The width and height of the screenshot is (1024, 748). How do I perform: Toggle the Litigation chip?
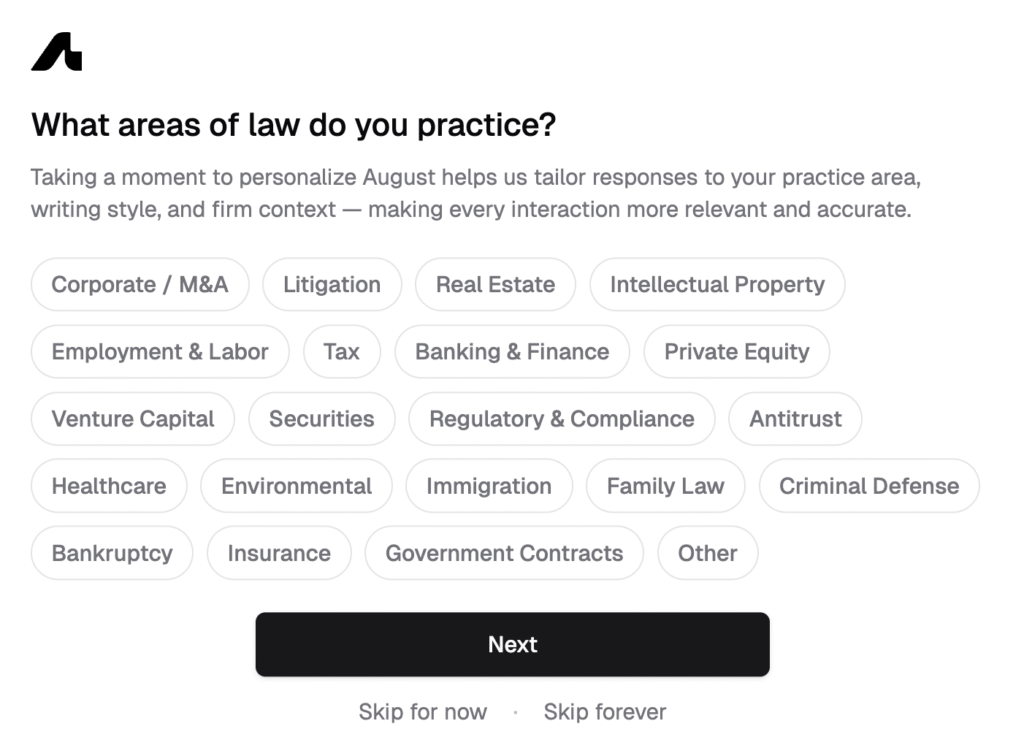(x=332, y=284)
